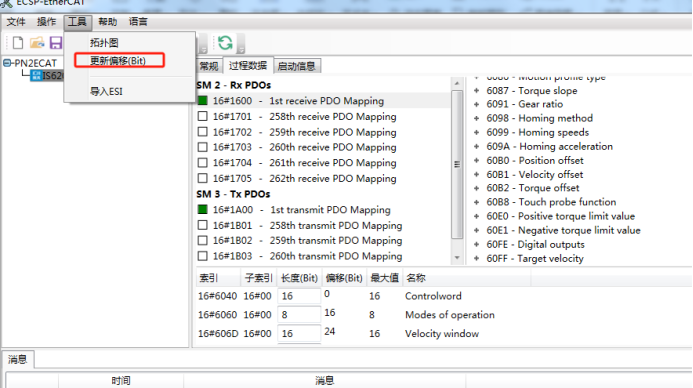Enable 16#1B02 259th transmit PDO checkbox

point(202,240)
